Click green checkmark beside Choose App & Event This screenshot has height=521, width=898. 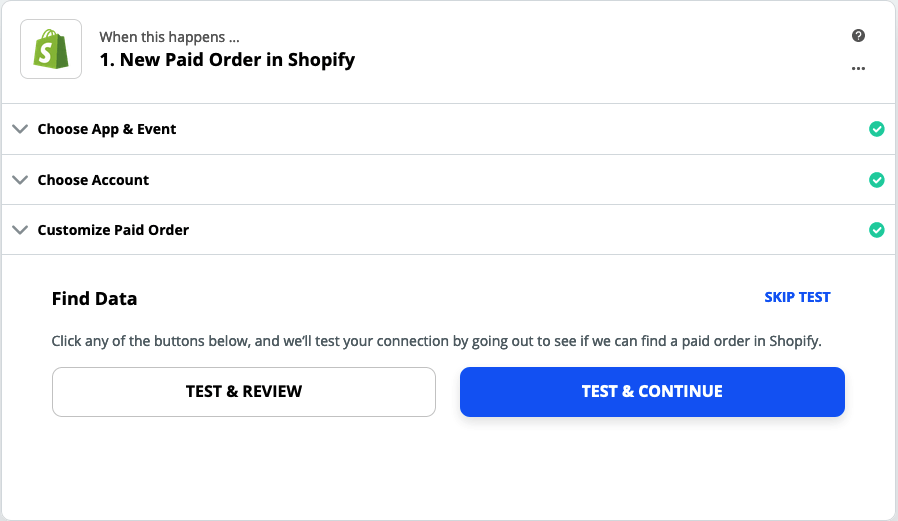point(876,129)
